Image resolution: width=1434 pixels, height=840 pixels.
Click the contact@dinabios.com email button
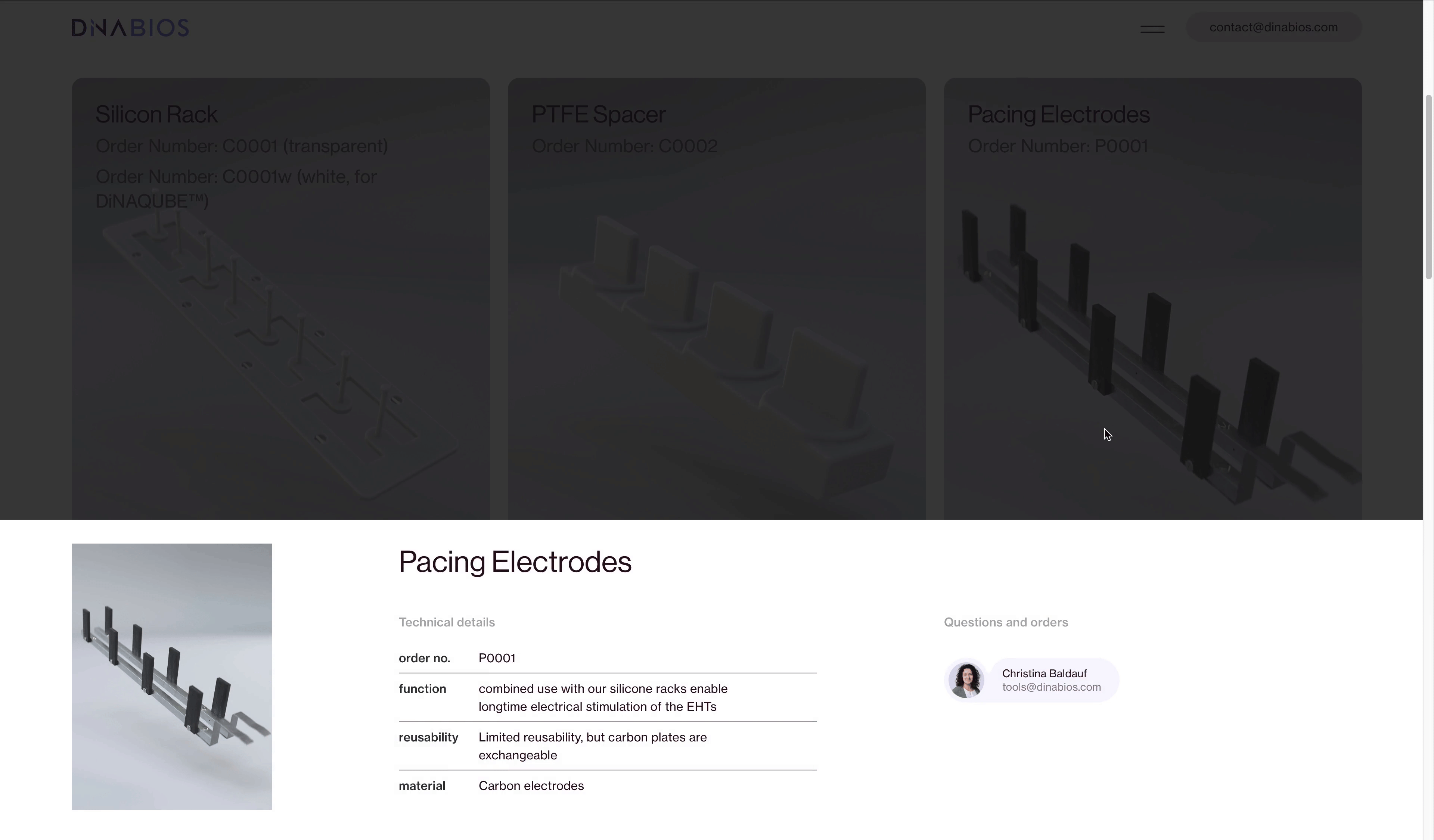click(1273, 27)
